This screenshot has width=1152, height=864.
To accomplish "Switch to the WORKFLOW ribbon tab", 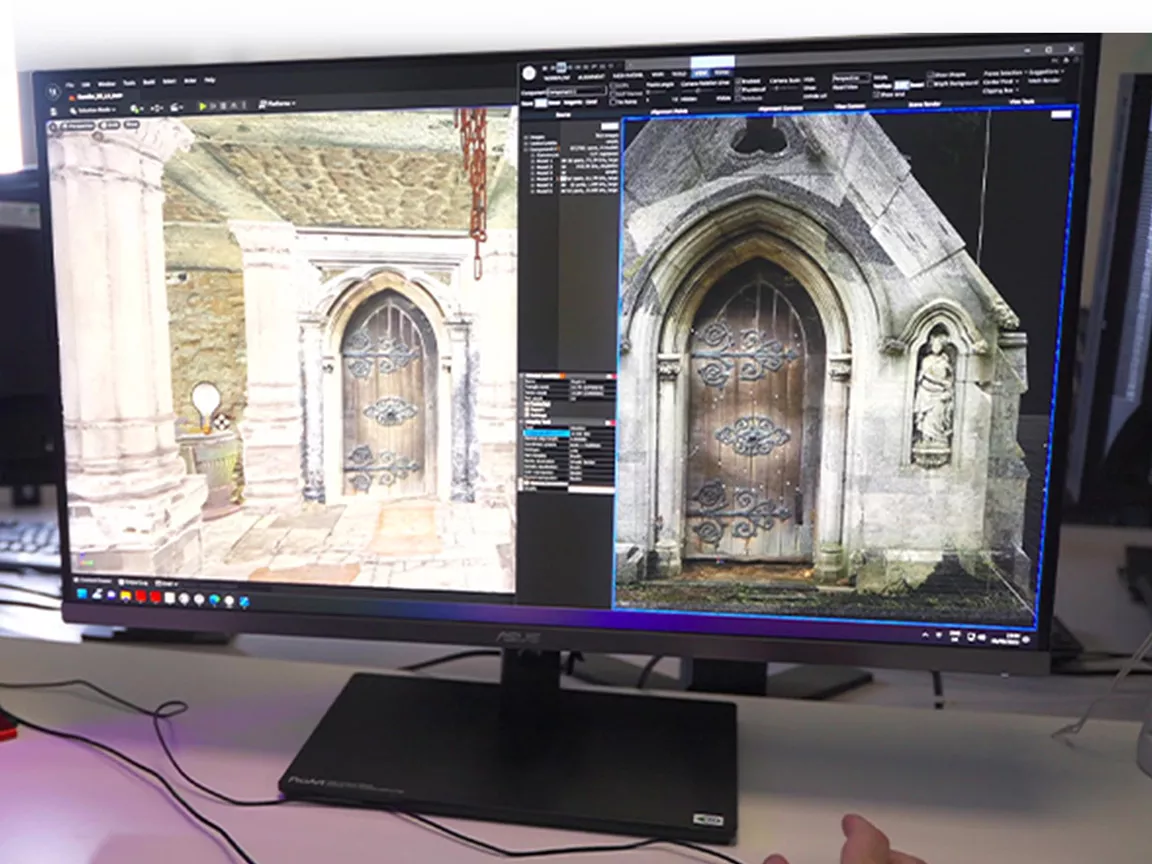I will tap(558, 77).
